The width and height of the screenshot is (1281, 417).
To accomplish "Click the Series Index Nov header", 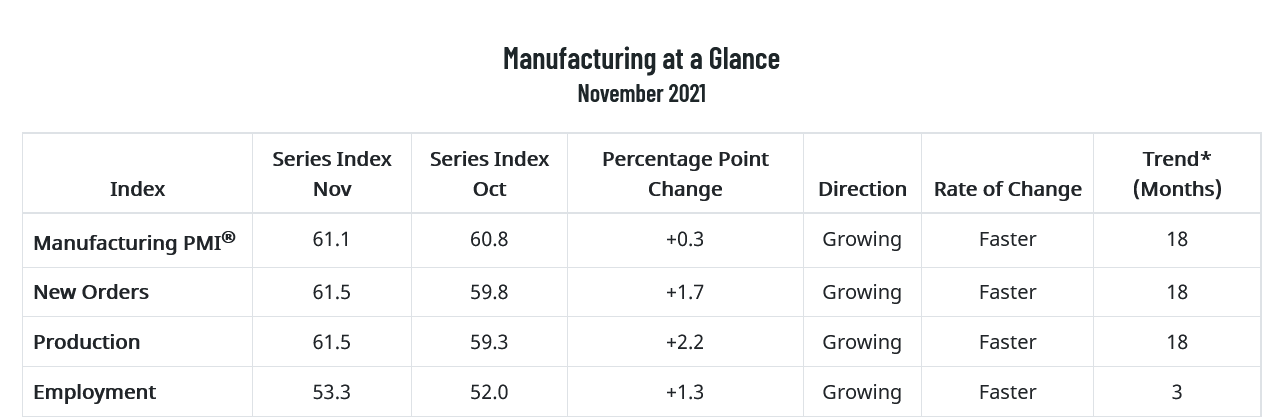I will [x=332, y=174].
